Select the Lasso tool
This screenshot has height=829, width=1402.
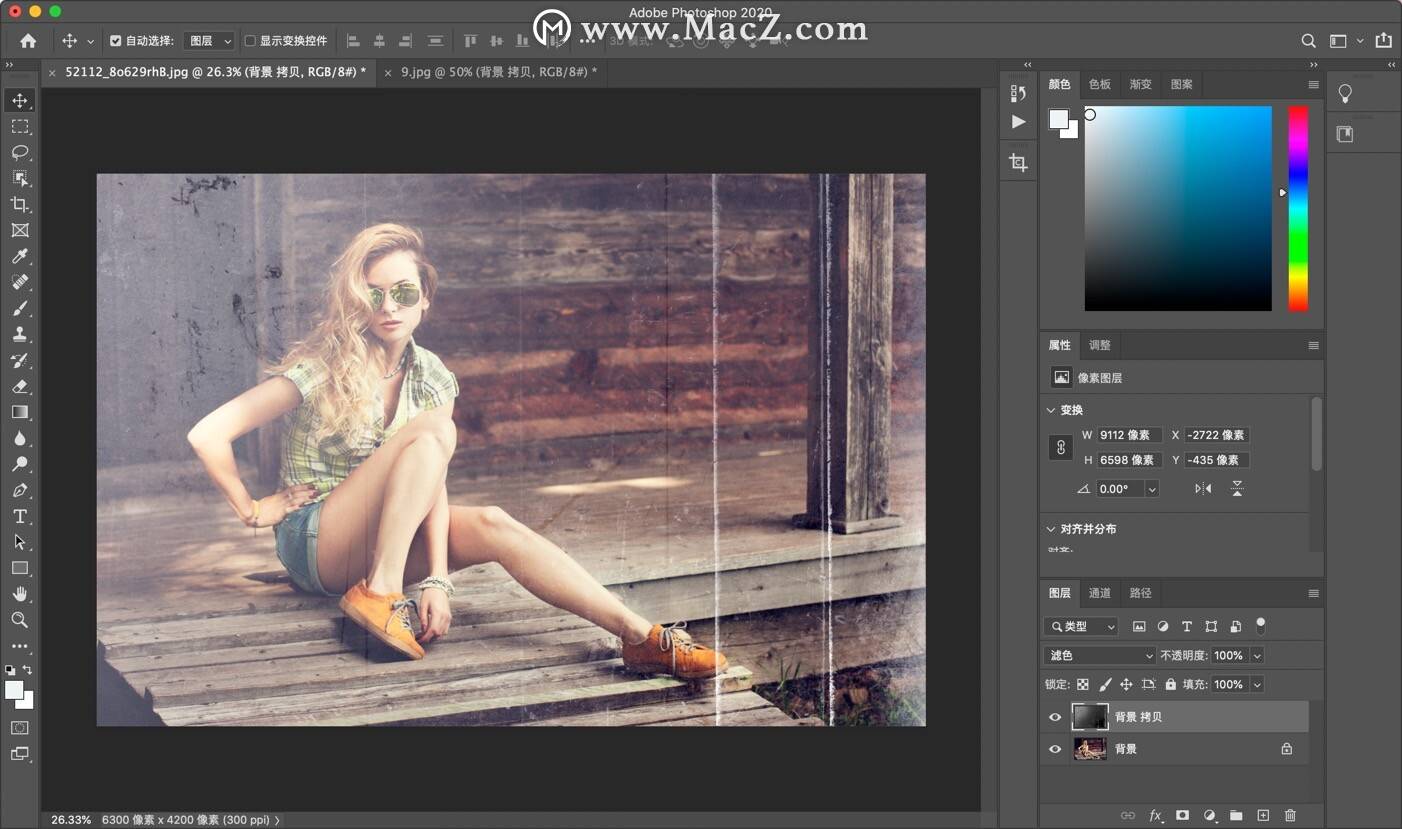coord(20,152)
